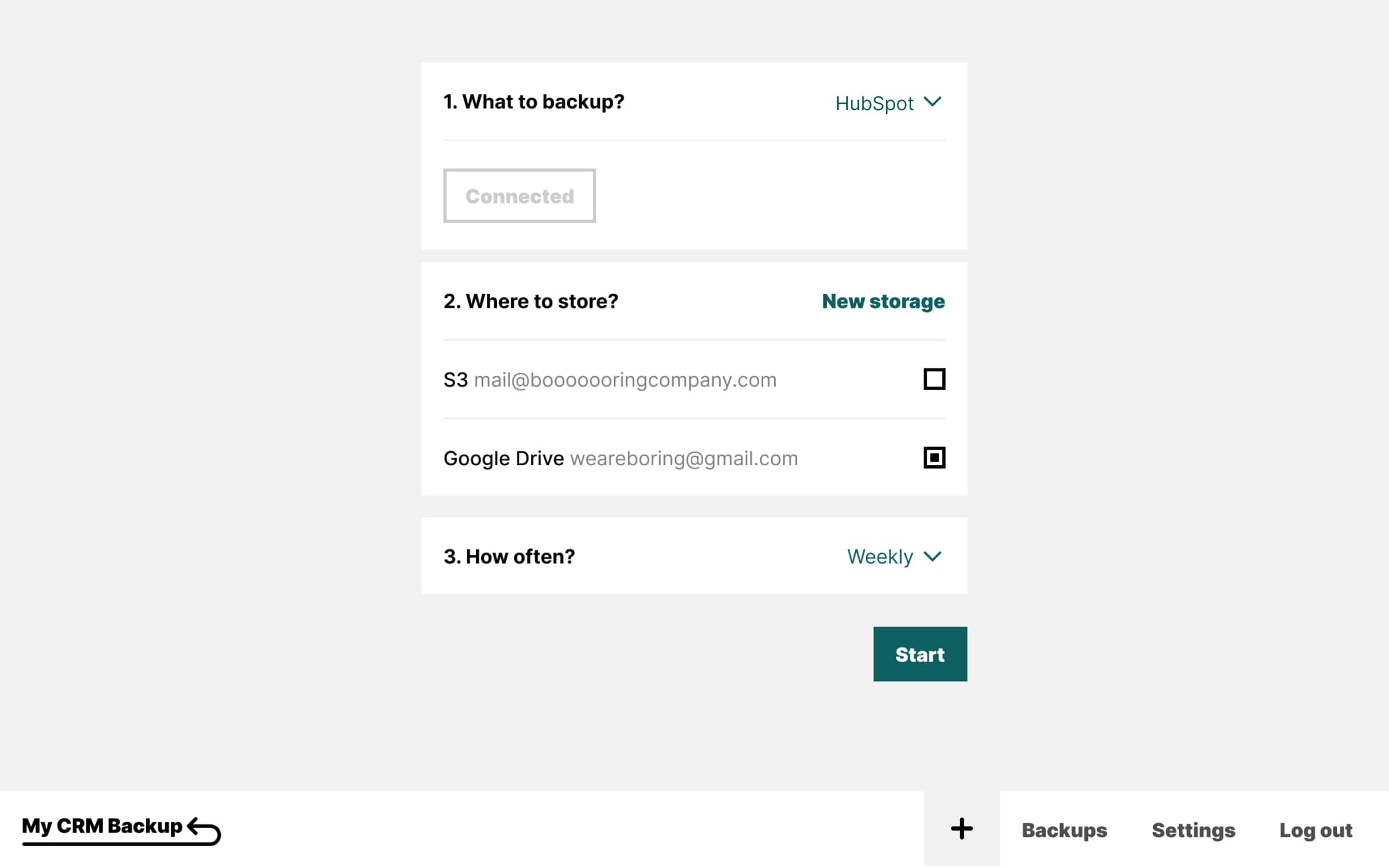Go to Settings in the bottom navigation
1389x868 pixels.
click(x=1193, y=830)
